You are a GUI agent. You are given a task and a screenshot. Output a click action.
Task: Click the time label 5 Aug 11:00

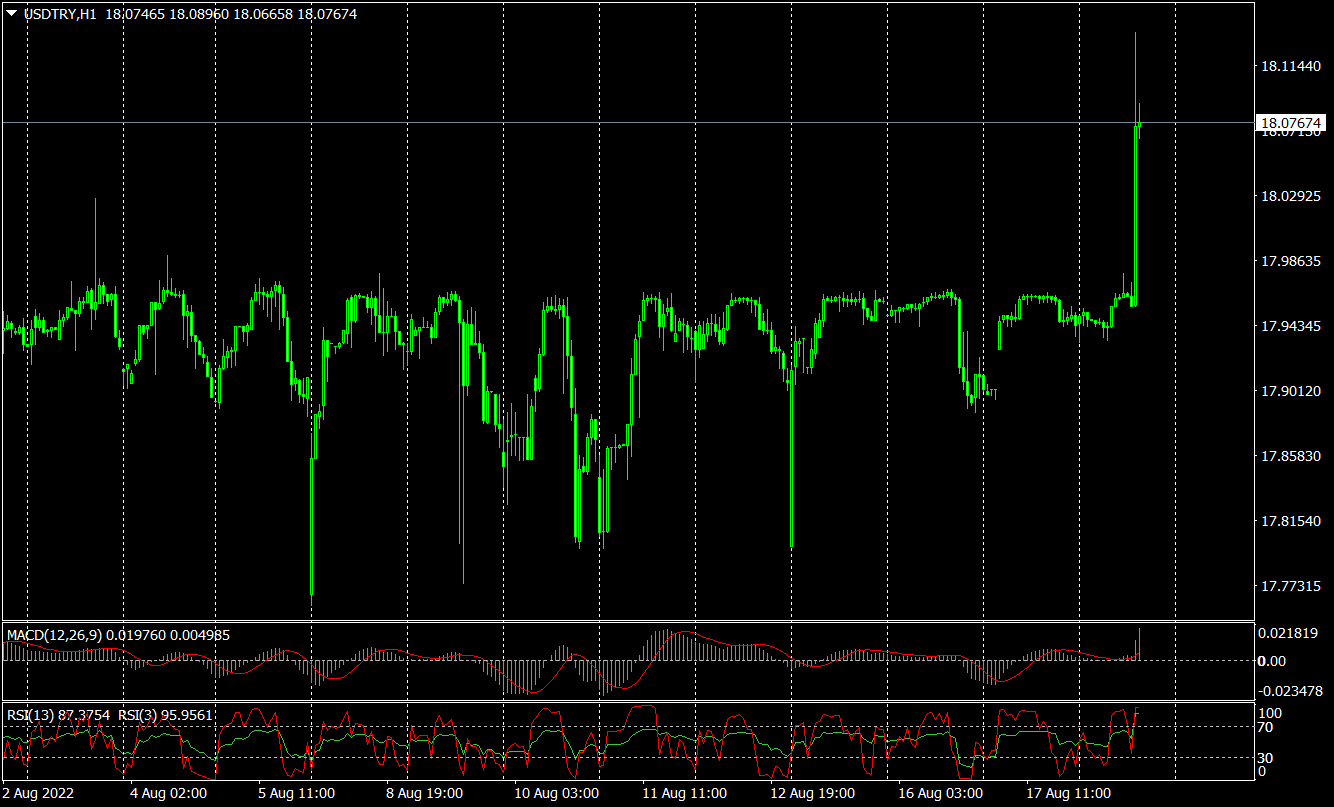point(298,793)
